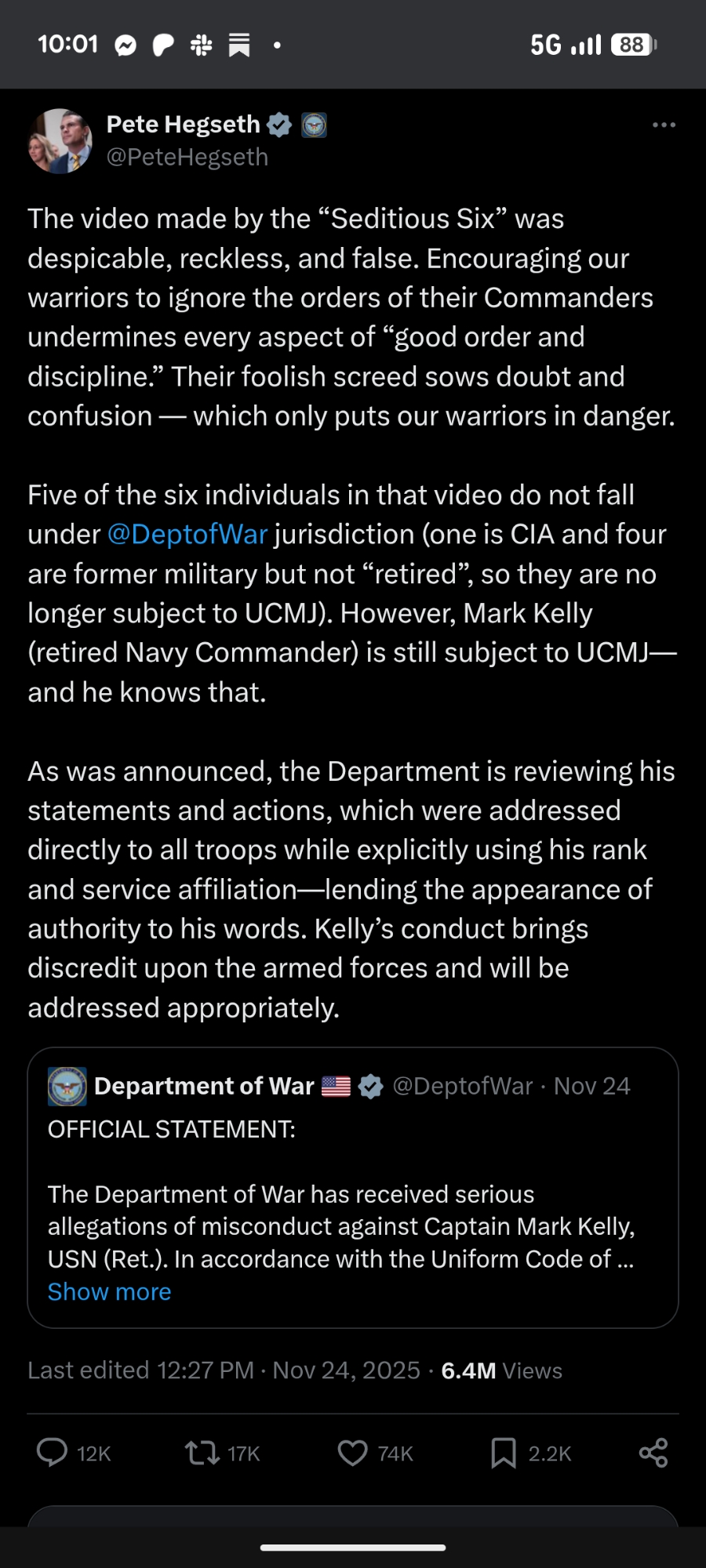Tap the repost icon

202,1453
